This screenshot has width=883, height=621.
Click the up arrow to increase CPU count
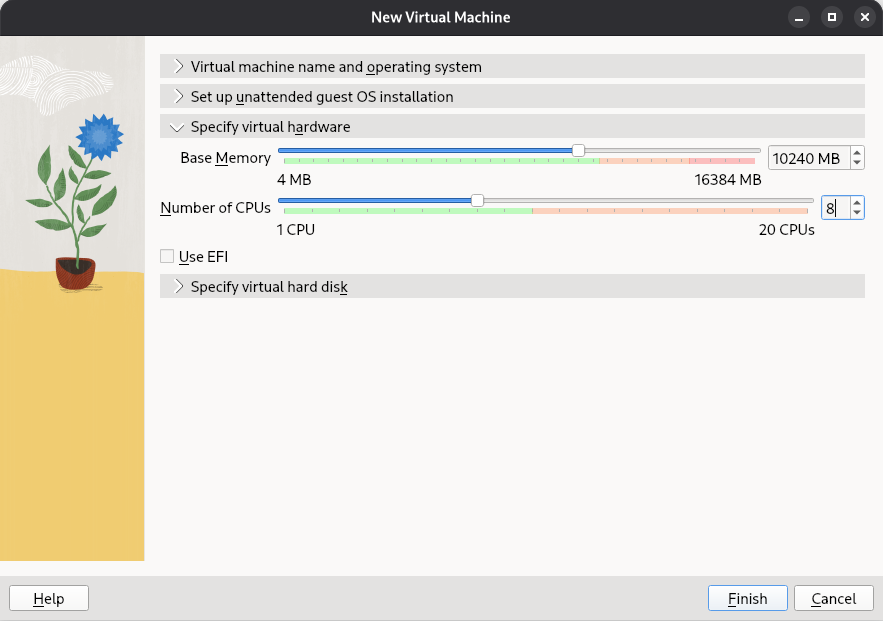[856, 202]
